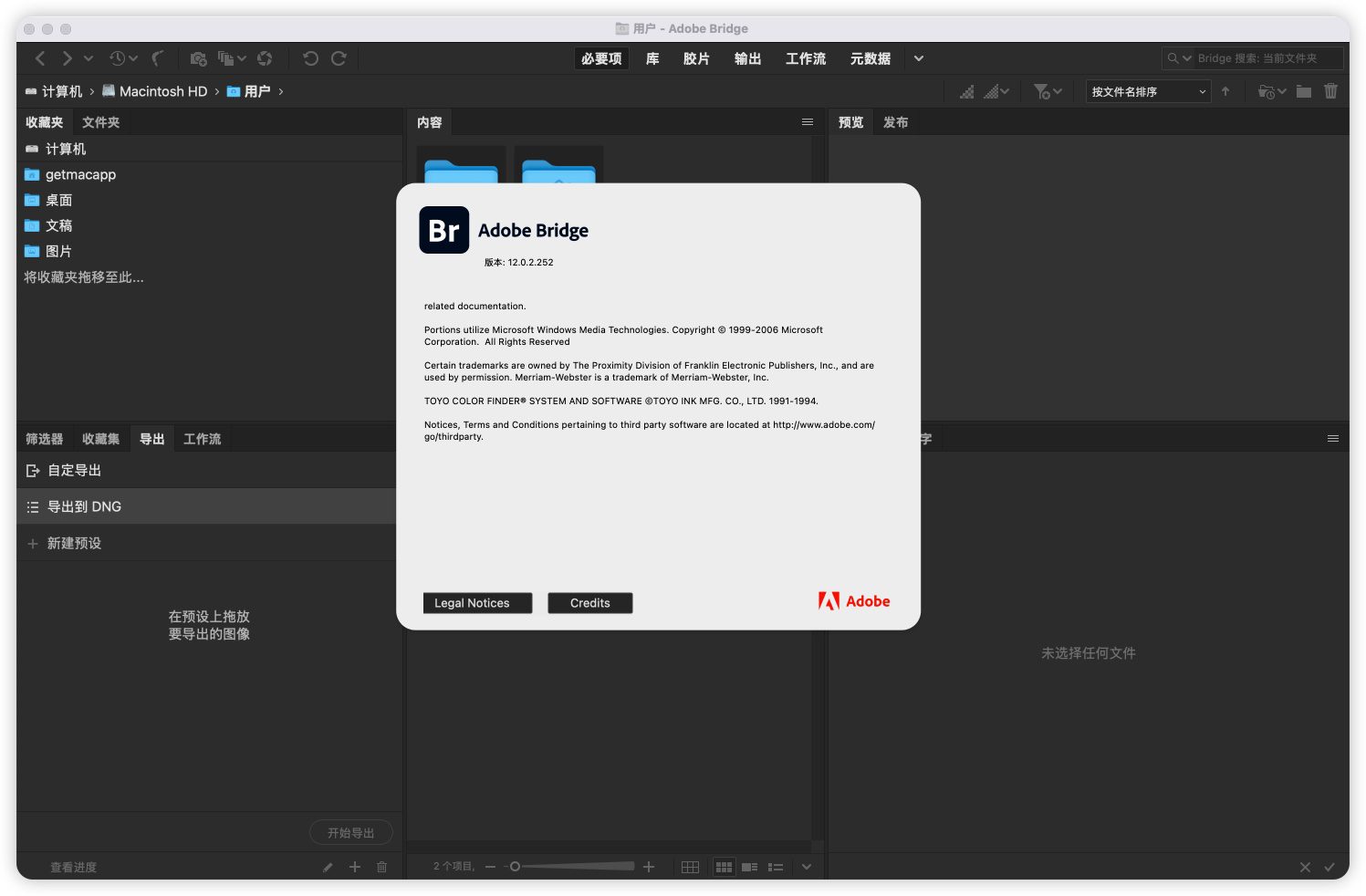Open parent folder or favorites dropdown arrow
Screen dimensions: 1366x896
89,58
